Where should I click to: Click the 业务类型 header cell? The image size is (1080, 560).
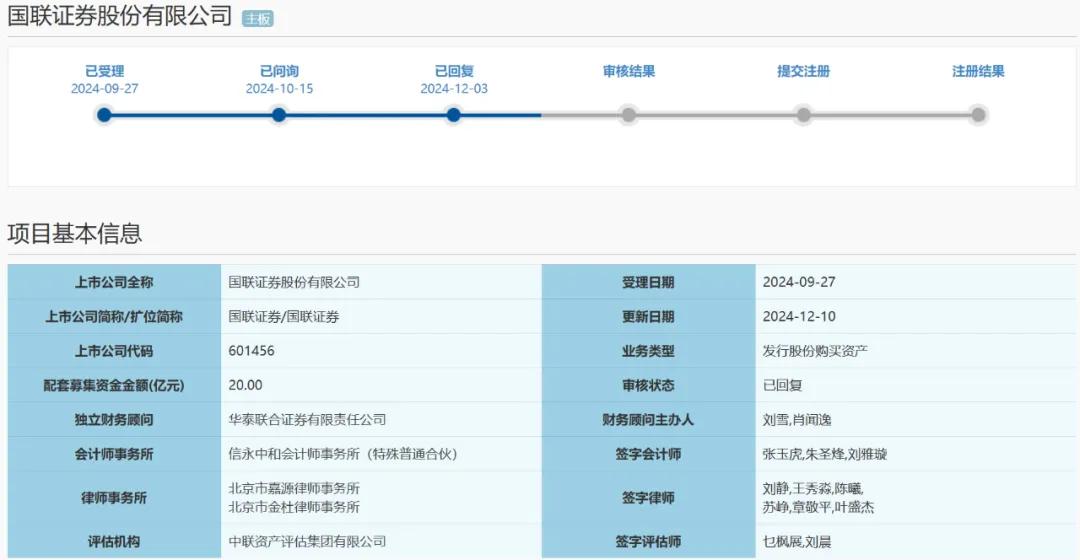tap(648, 351)
